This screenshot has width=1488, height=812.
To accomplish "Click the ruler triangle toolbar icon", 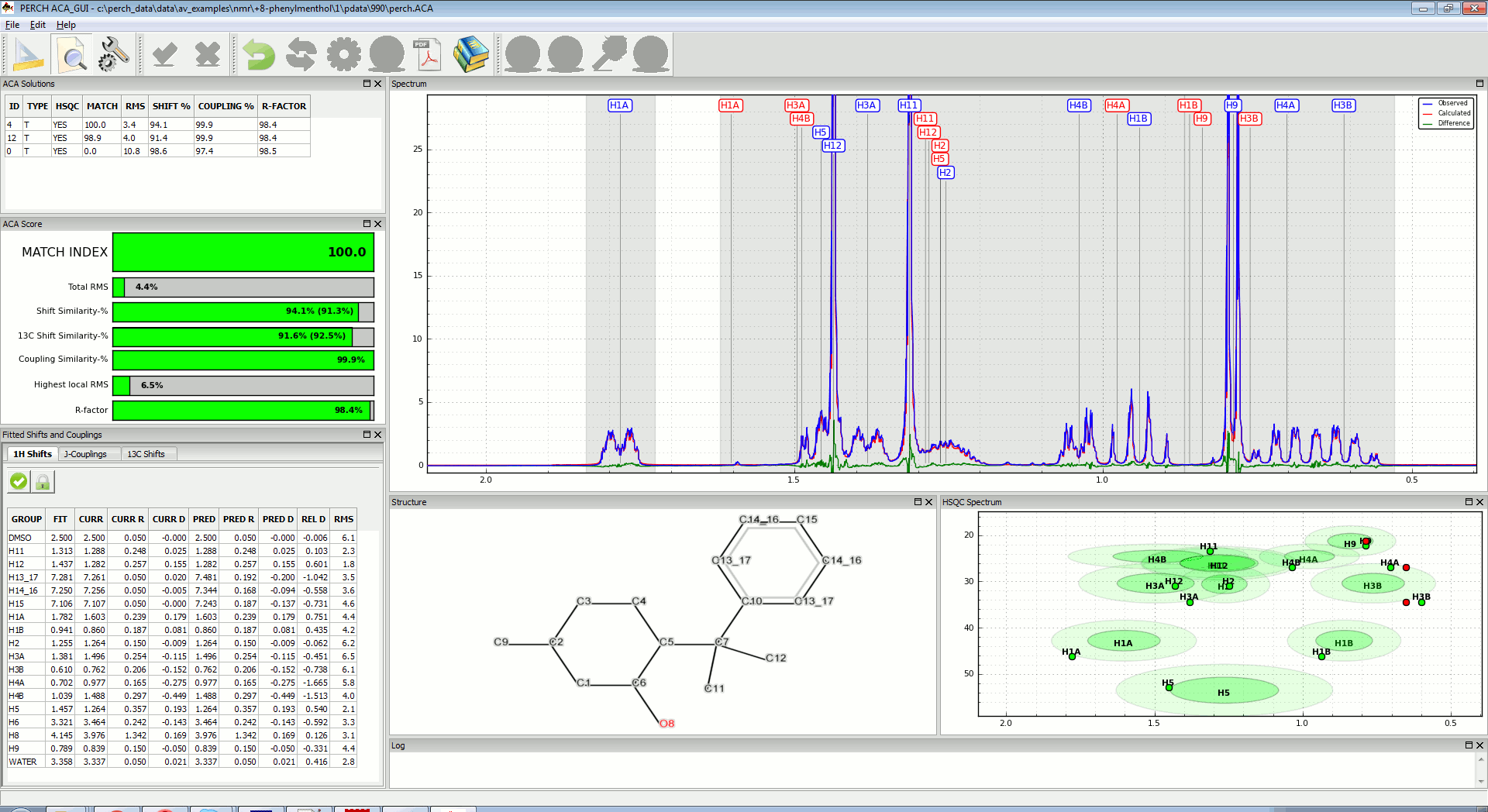I will pos(29,55).
